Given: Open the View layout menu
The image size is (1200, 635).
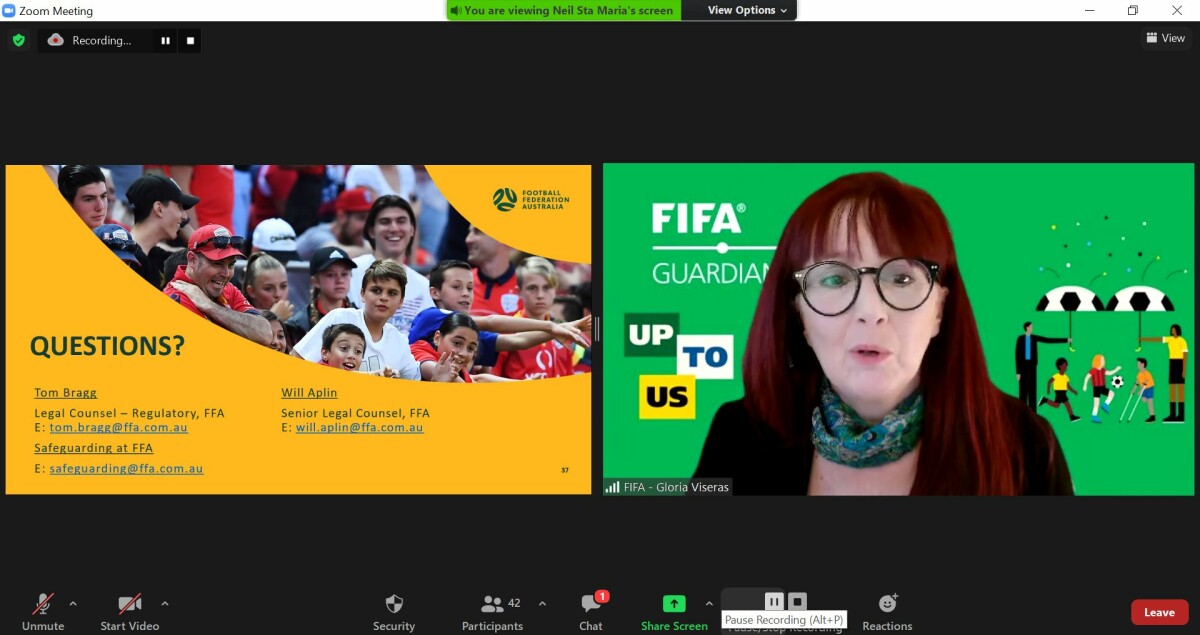Looking at the screenshot, I should 1166,38.
